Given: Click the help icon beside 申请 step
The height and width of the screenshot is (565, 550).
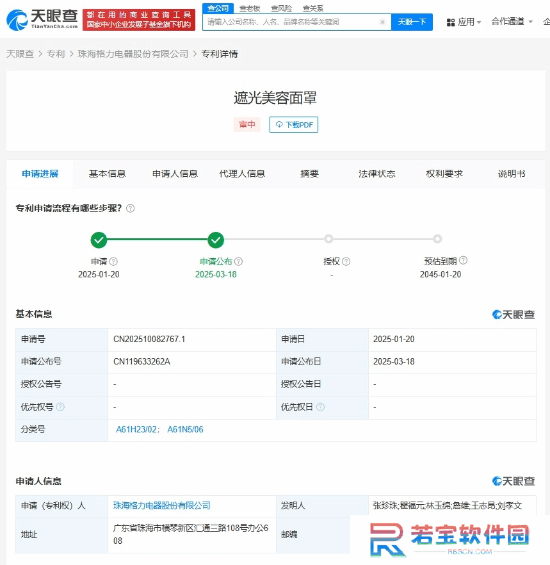Looking at the screenshot, I should [114, 261].
